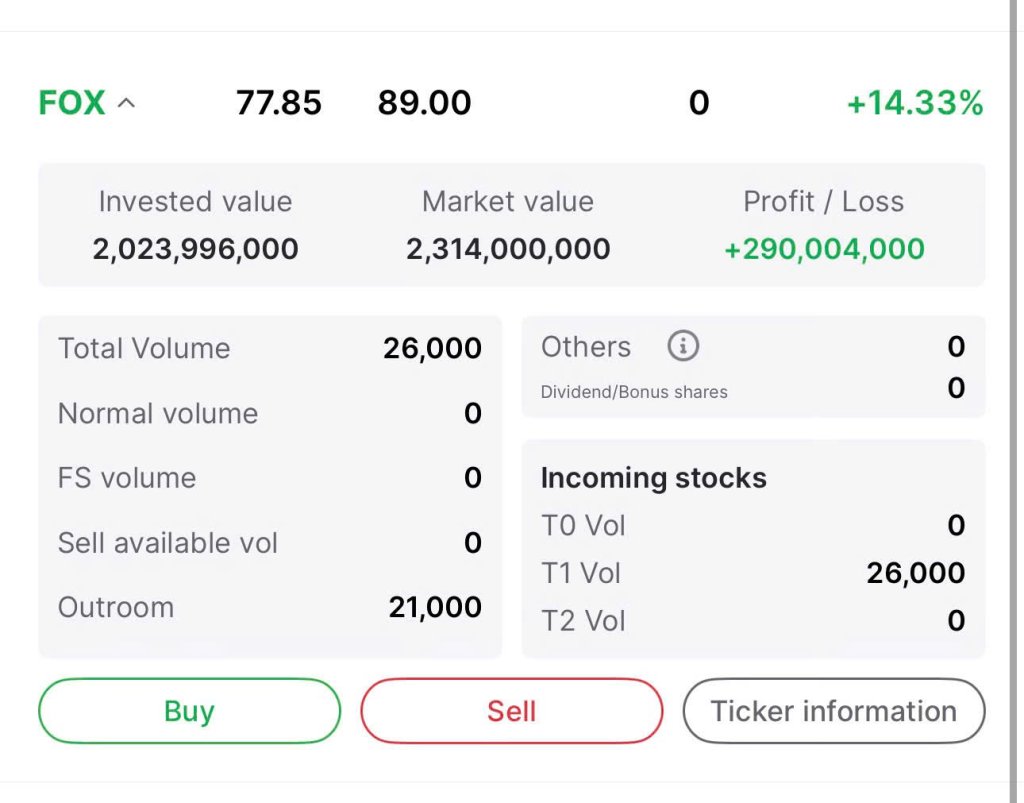
Task: Click the Total Volume row
Action: click(x=270, y=348)
